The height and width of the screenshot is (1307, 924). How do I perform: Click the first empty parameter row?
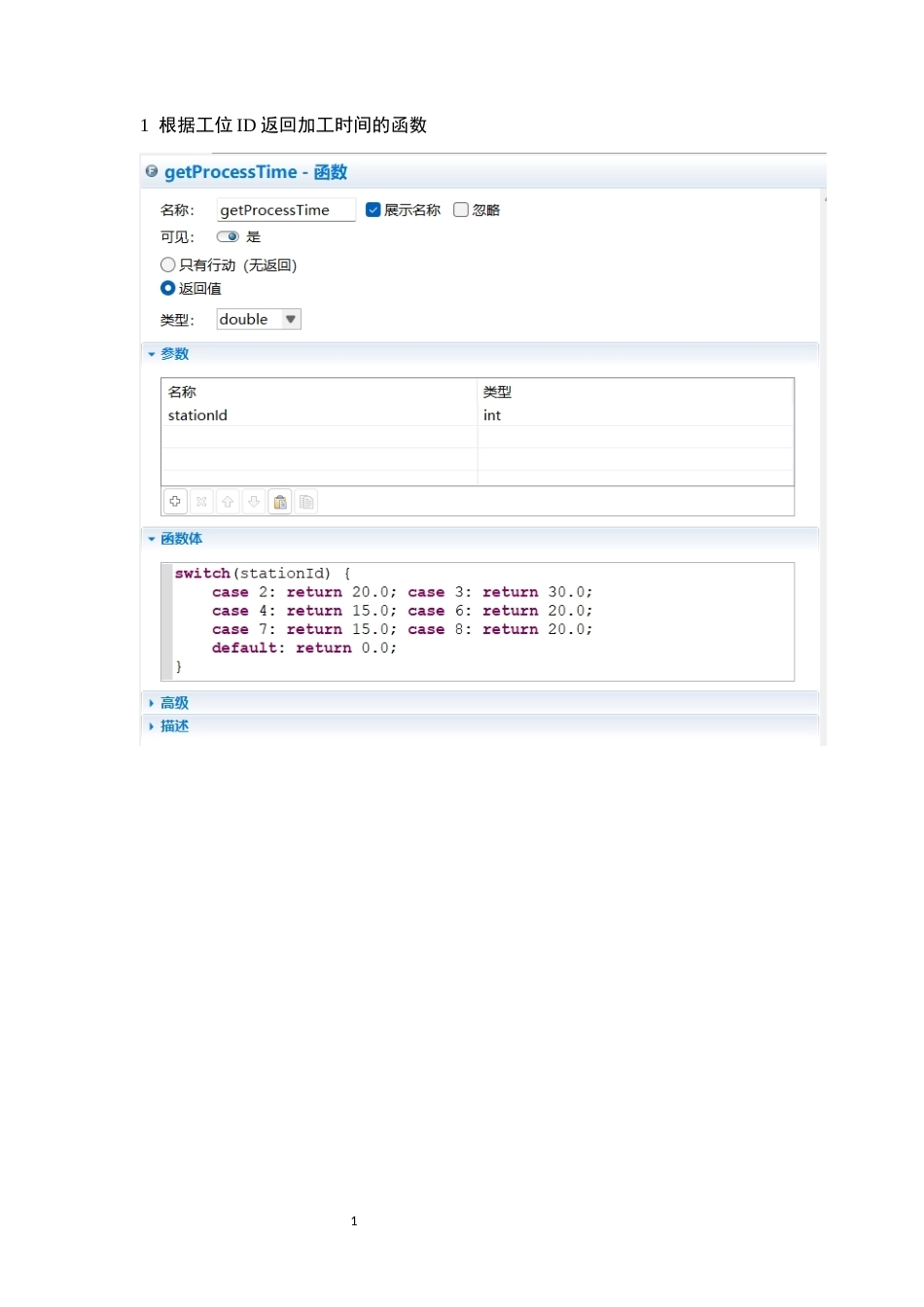[478, 437]
